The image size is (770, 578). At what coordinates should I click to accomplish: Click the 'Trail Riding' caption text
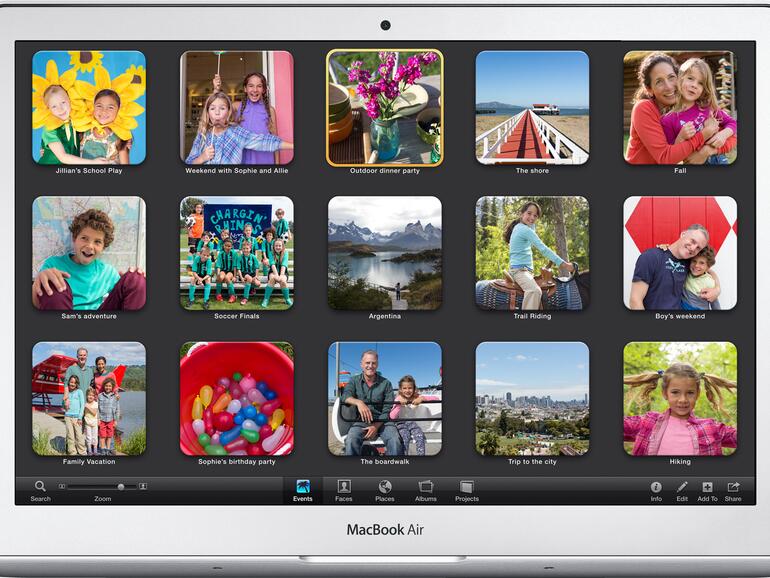(532, 316)
